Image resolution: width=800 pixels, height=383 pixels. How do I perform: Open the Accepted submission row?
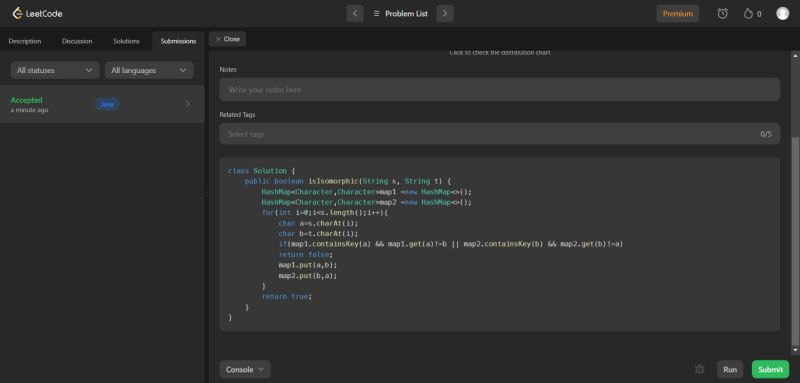[x=102, y=104]
